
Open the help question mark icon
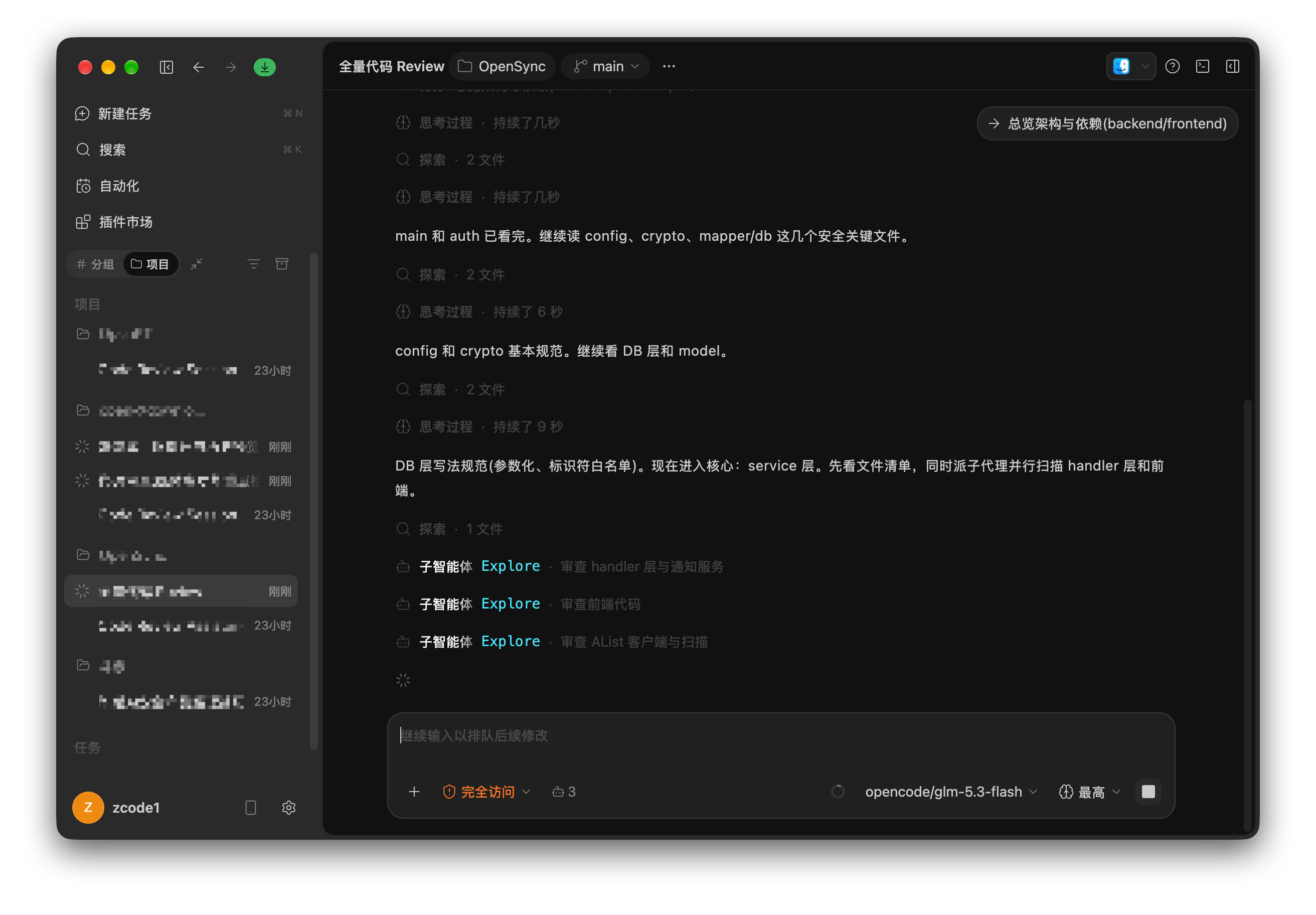pyautogui.click(x=1172, y=67)
